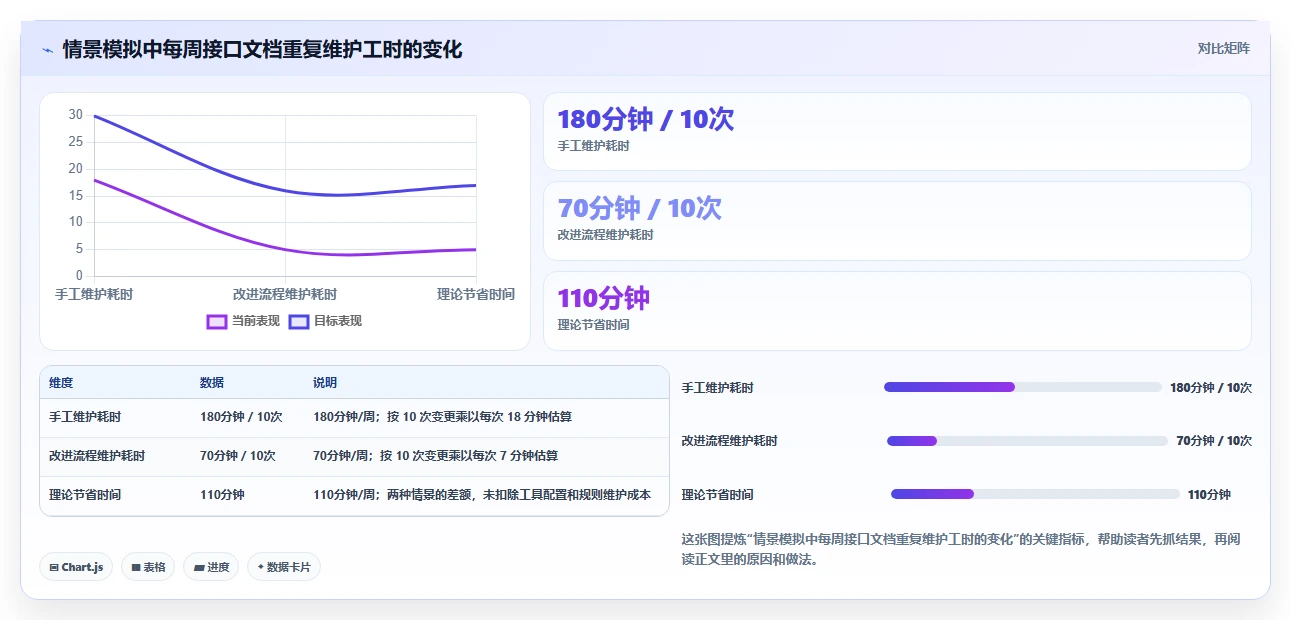
Task: Click 手工维护耗时 cell in table
Action: 85,417
